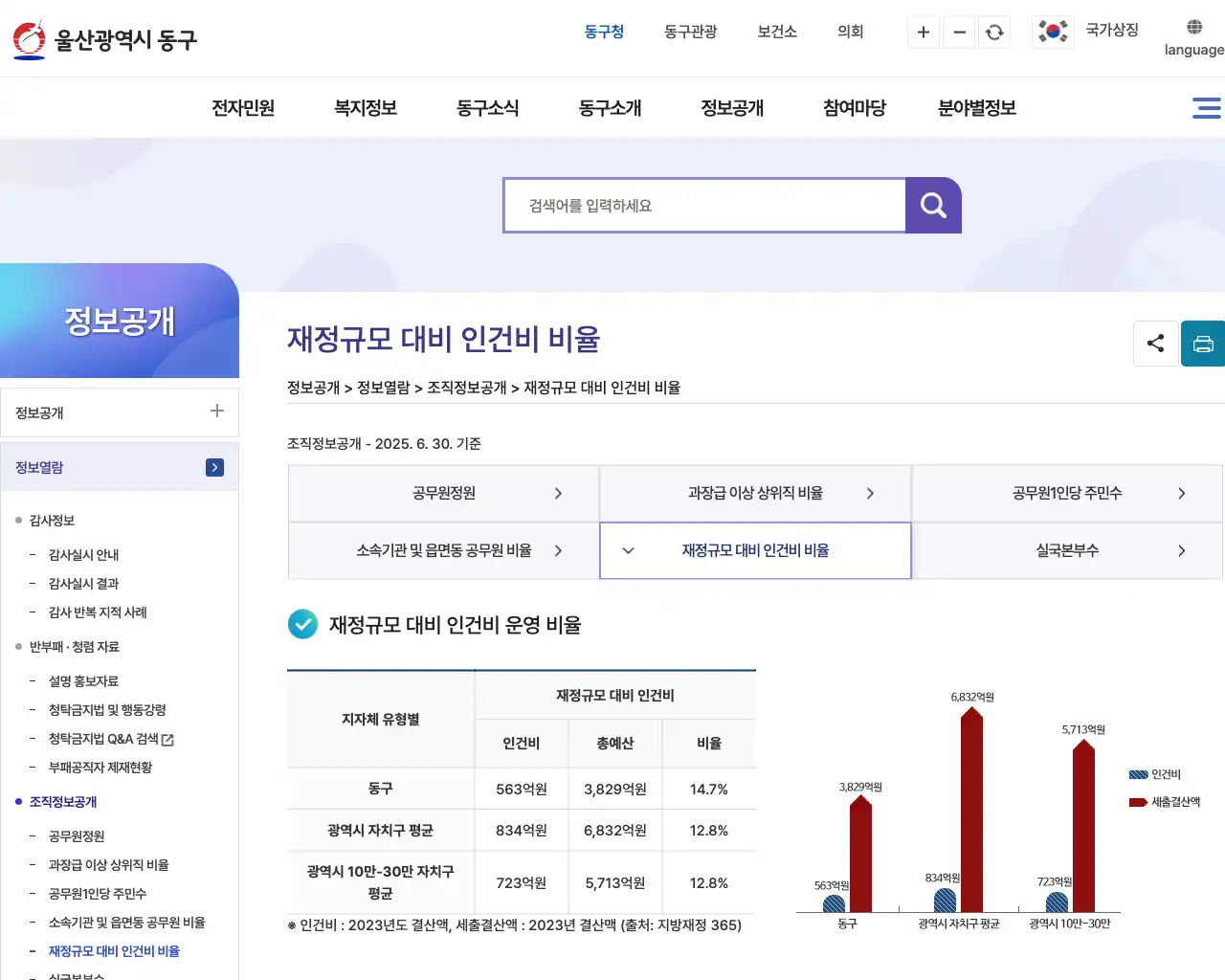The width and height of the screenshot is (1225, 980).
Task: Click the 세출결산액 legend swatch
Action: pyautogui.click(x=1138, y=802)
